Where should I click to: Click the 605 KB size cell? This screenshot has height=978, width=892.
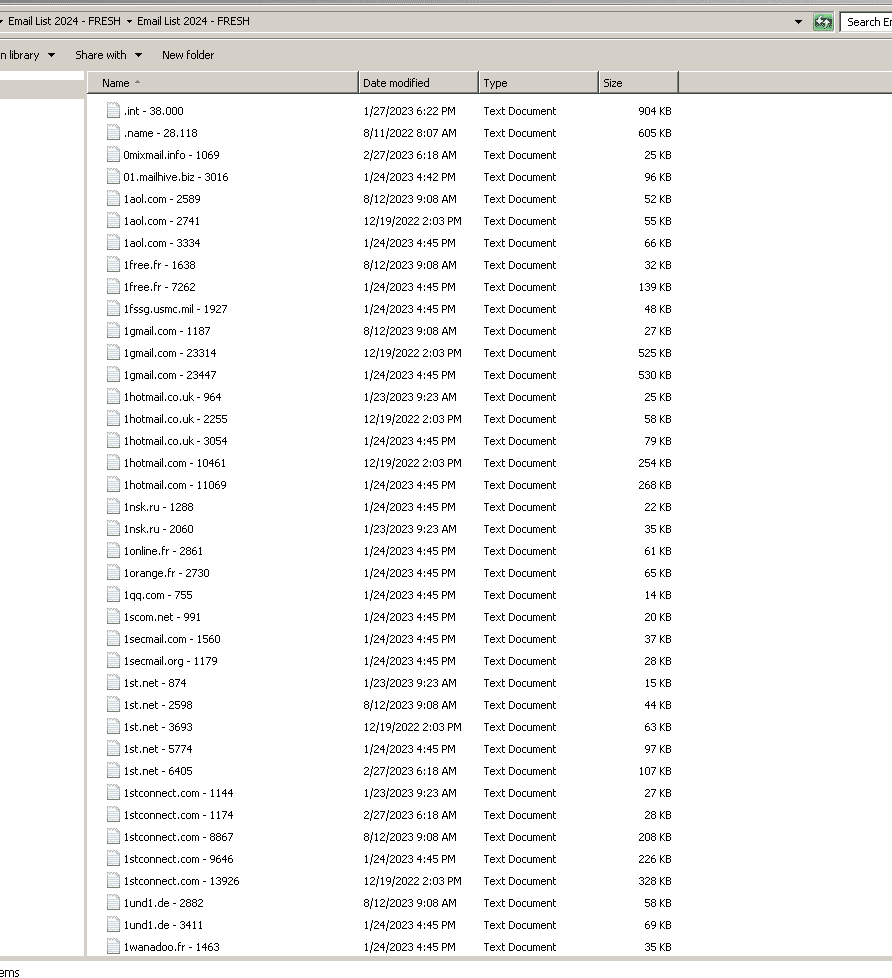(654, 133)
